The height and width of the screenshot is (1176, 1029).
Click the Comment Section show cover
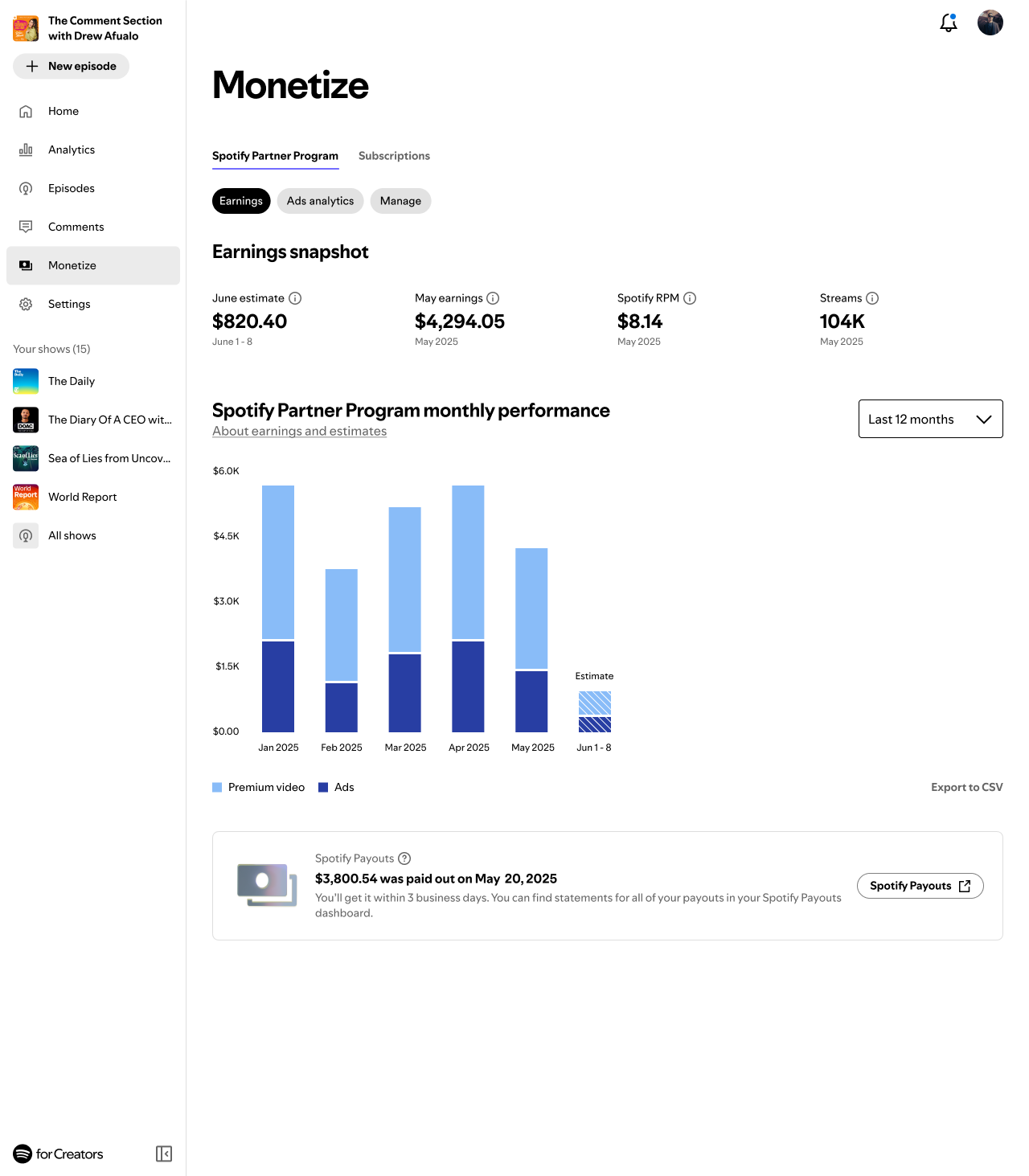tap(26, 28)
